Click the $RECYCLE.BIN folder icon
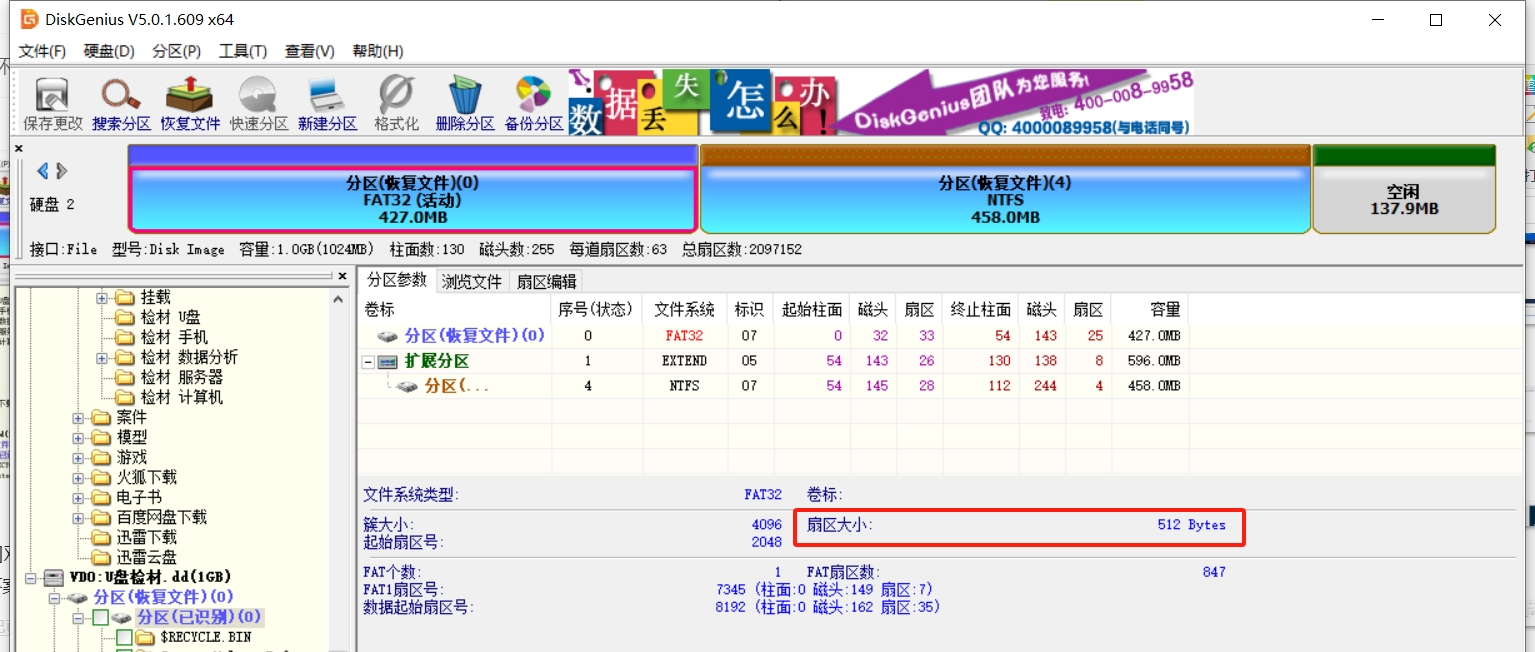Image resolution: width=1535 pixels, height=652 pixels. click(x=146, y=637)
